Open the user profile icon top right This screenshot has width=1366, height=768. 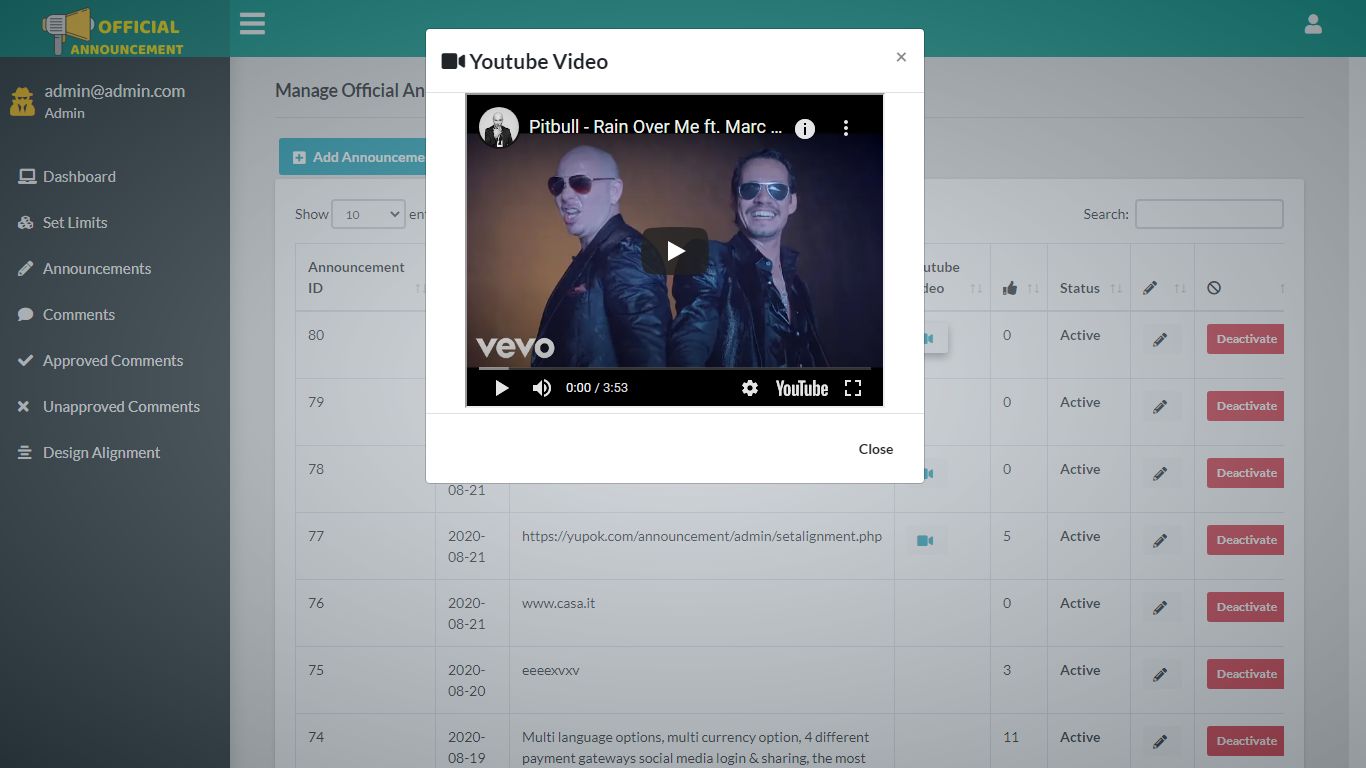coord(1312,23)
